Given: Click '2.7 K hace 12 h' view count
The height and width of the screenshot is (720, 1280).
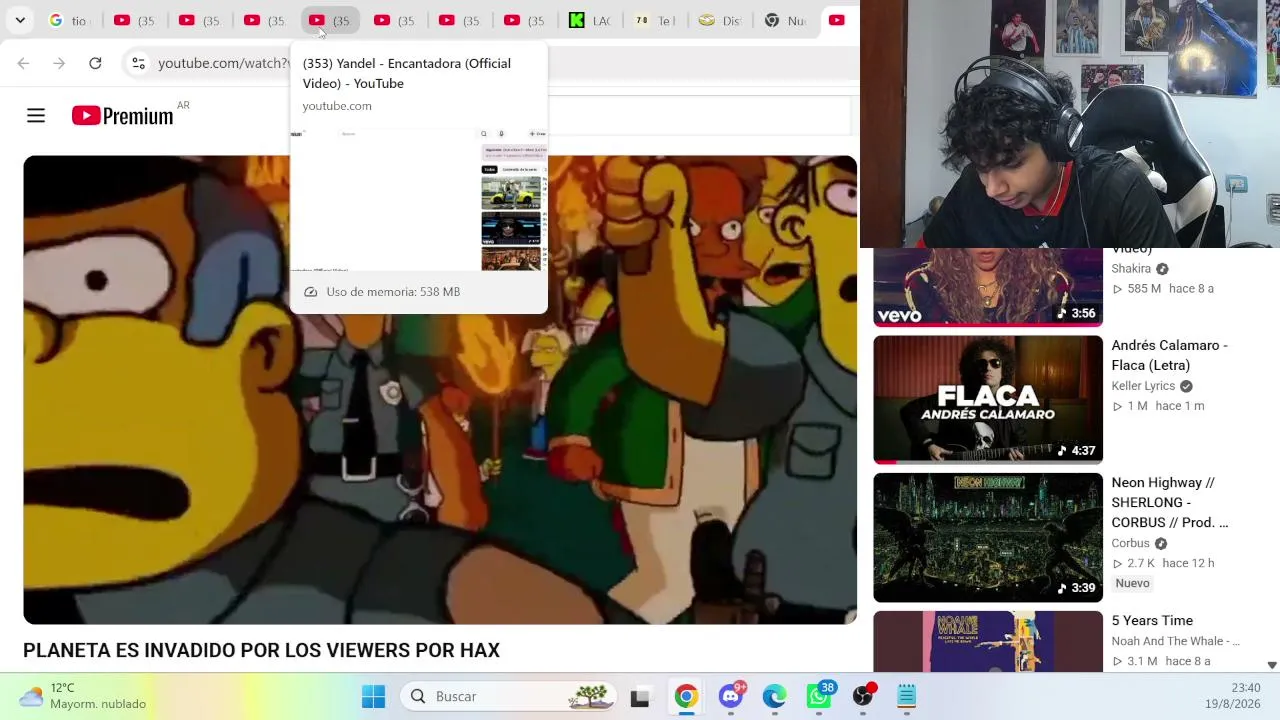Looking at the screenshot, I should click(1163, 563).
